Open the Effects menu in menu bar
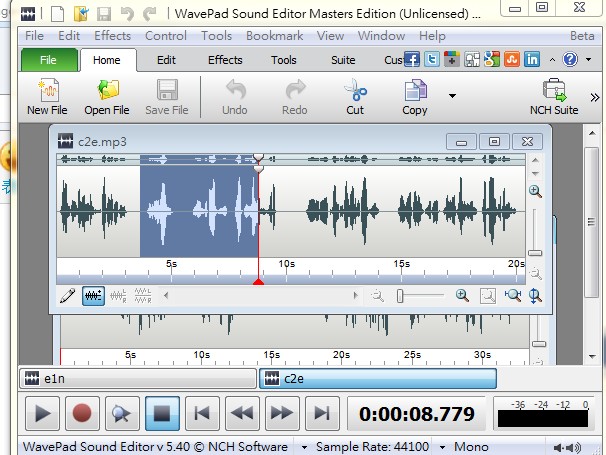 [112, 36]
